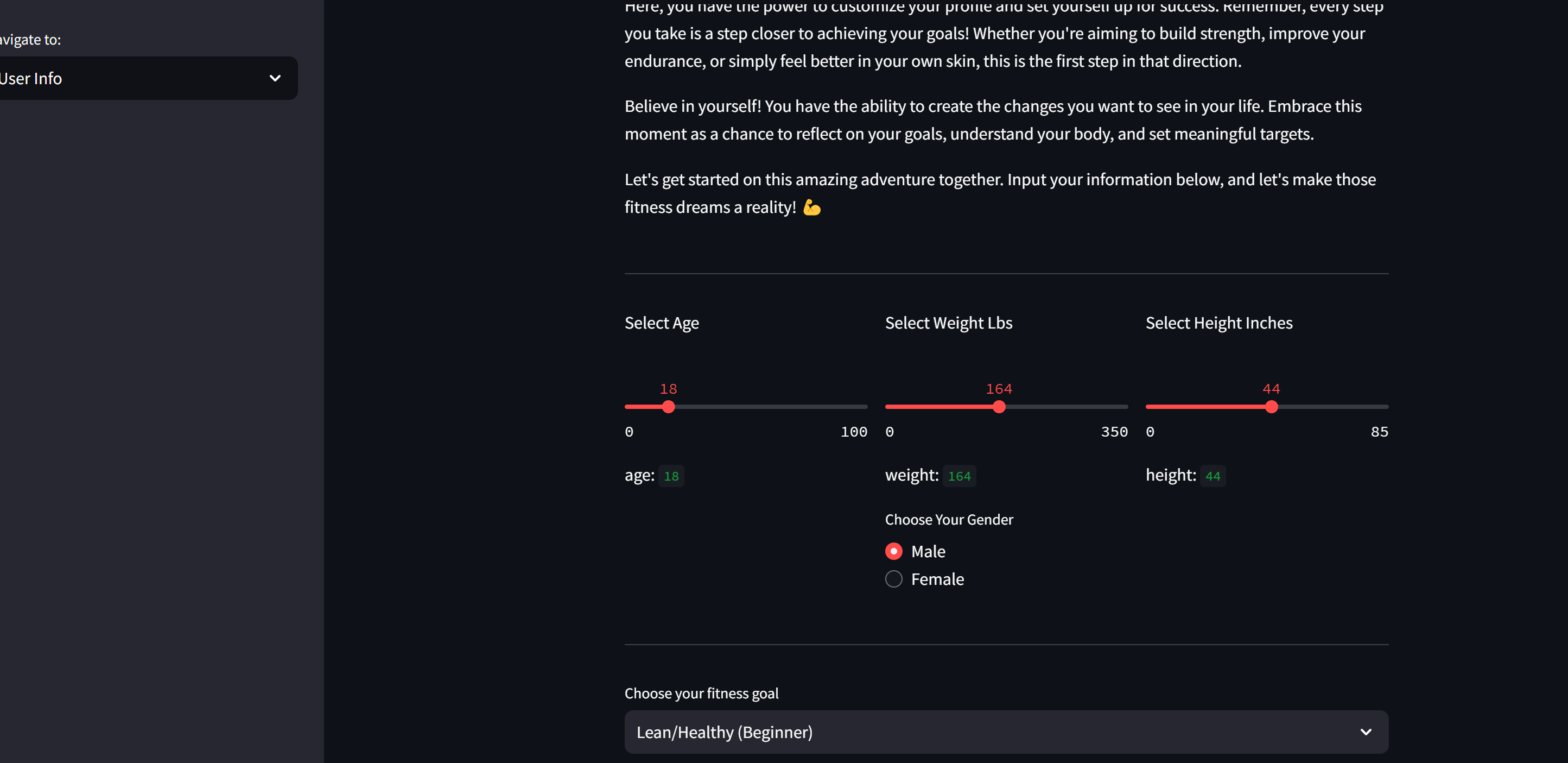This screenshot has width=1568, height=763.
Task: Click the green weight value badge 164
Action: click(959, 476)
